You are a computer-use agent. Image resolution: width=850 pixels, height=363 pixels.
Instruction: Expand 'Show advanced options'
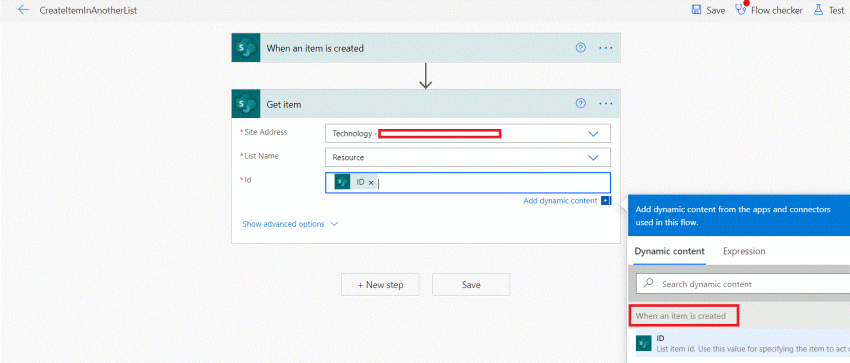point(290,224)
